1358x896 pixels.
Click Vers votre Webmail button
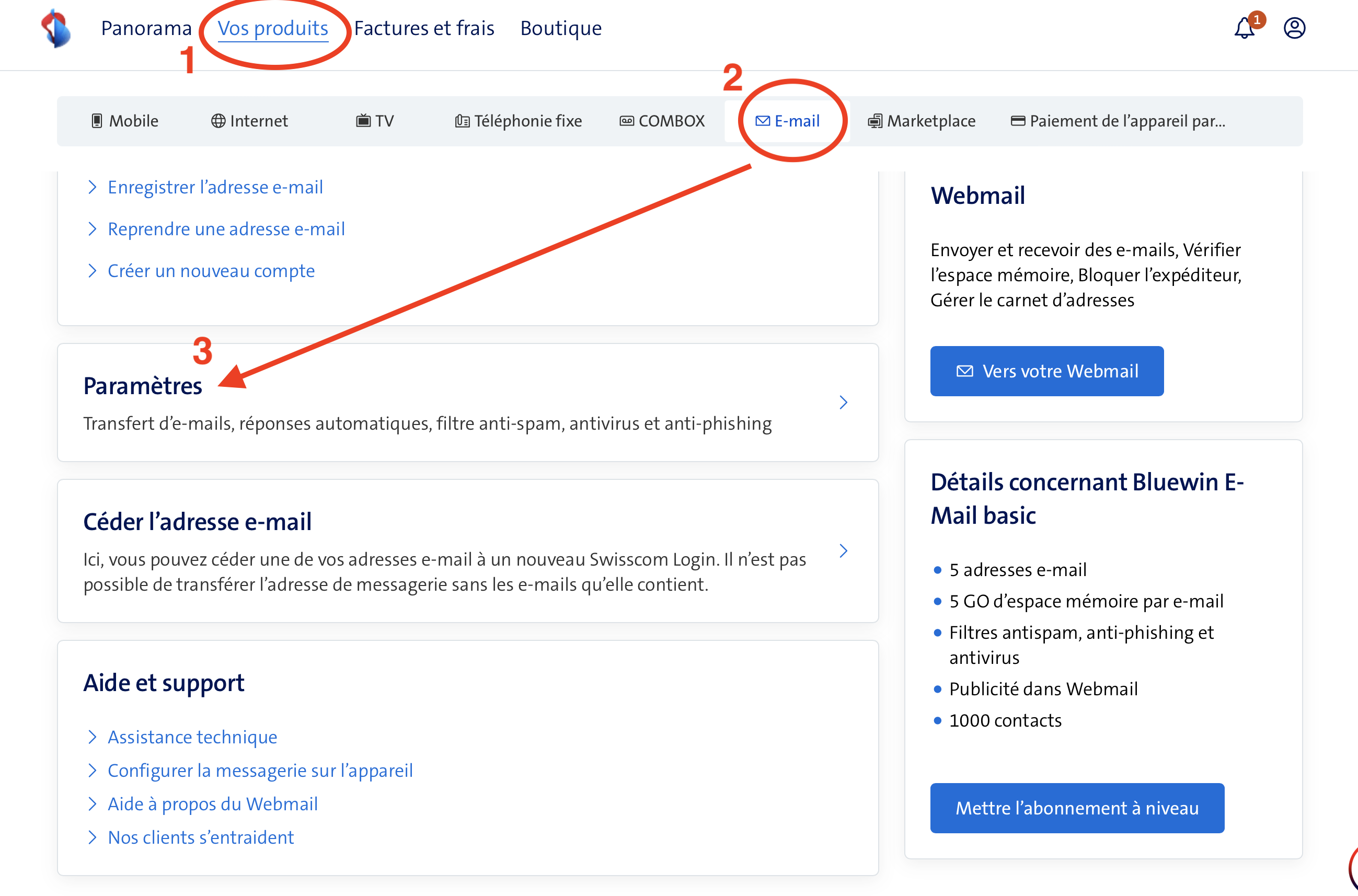[x=1046, y=372]
